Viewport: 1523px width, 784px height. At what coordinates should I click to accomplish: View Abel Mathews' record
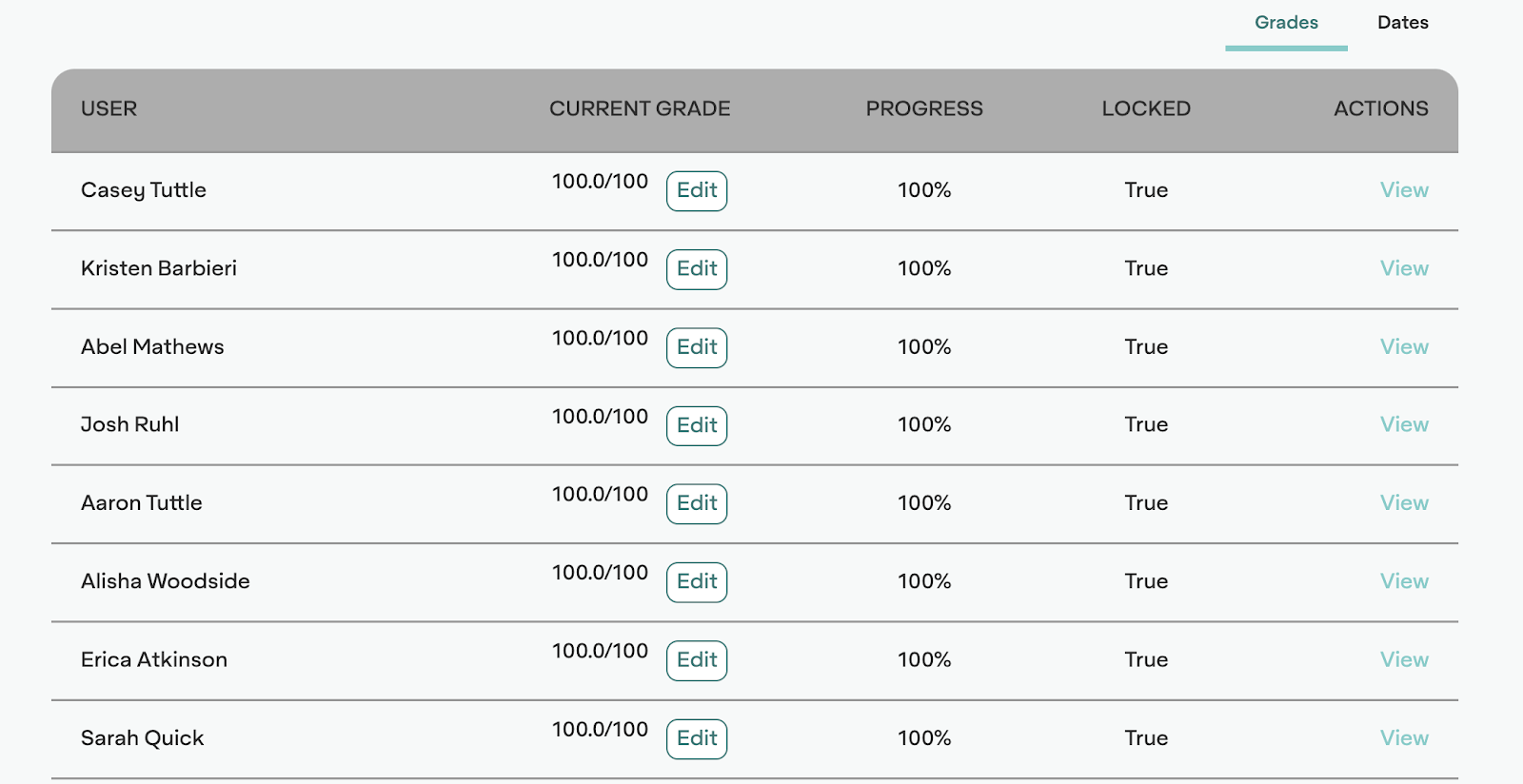coord(1404,346)
